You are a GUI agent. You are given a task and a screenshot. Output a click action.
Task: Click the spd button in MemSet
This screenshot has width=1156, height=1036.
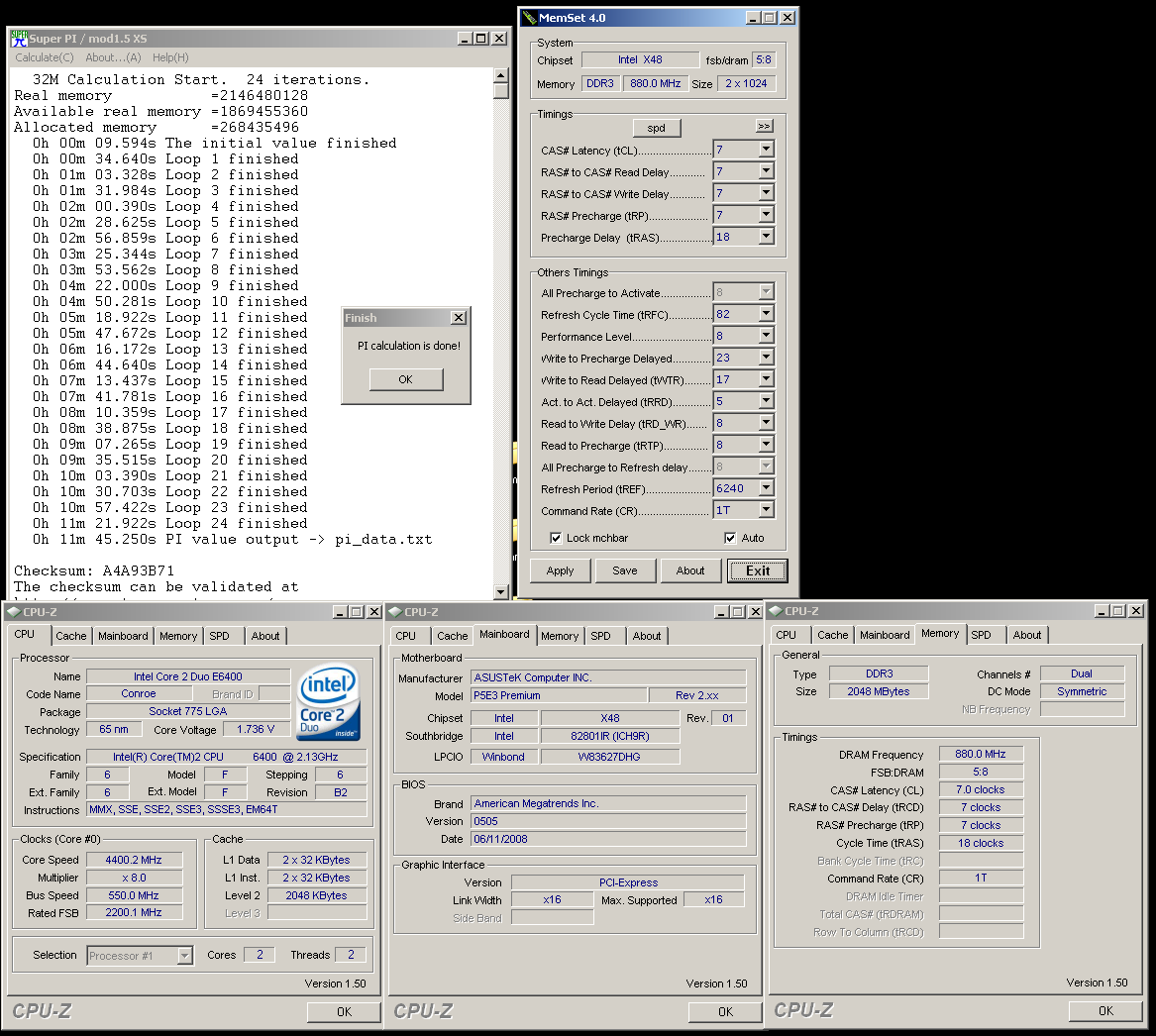[x=656, y=128]
